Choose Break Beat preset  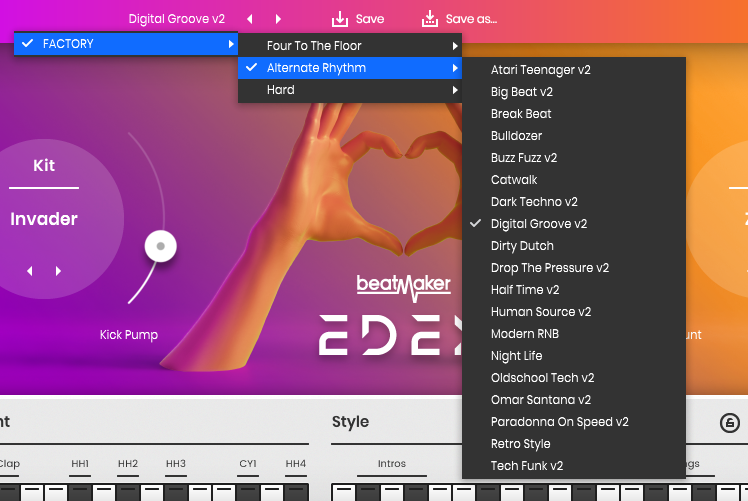(x=574, y=114)
